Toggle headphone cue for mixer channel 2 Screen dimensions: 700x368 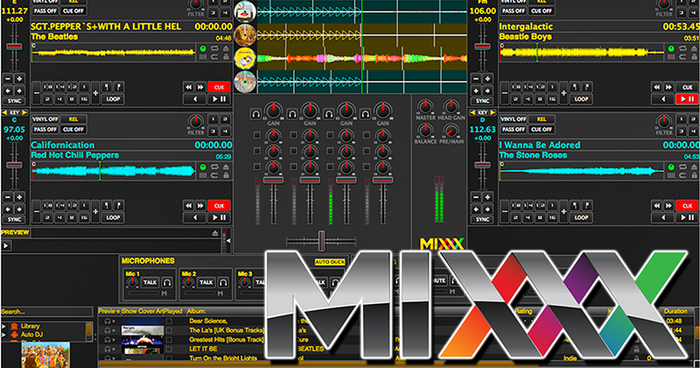292,114
